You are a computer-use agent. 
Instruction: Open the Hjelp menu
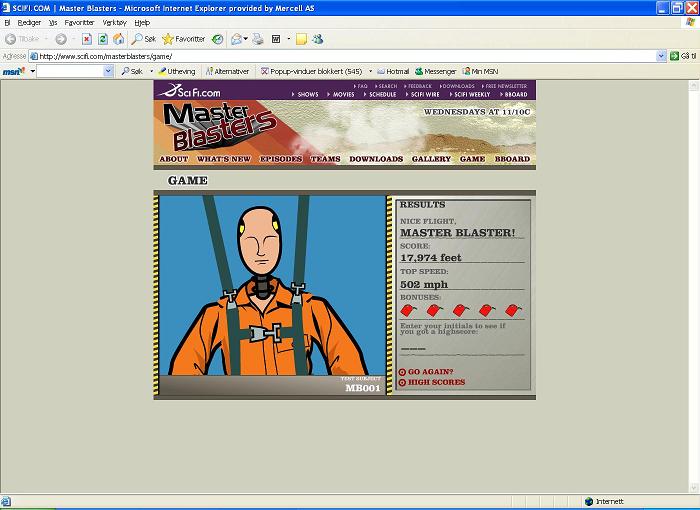[142, 22]
